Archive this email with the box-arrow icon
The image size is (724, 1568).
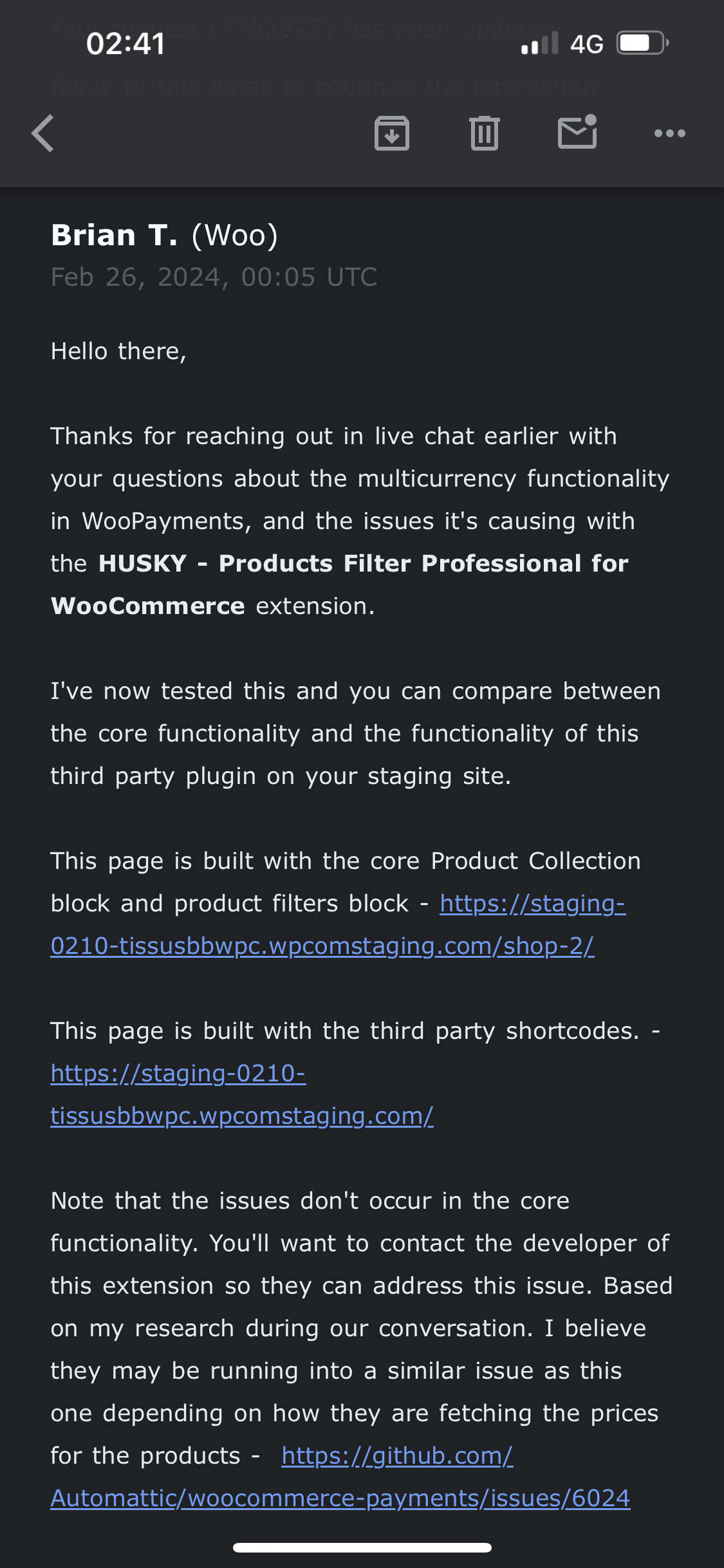pyautogui.click(x=392, y=134)
